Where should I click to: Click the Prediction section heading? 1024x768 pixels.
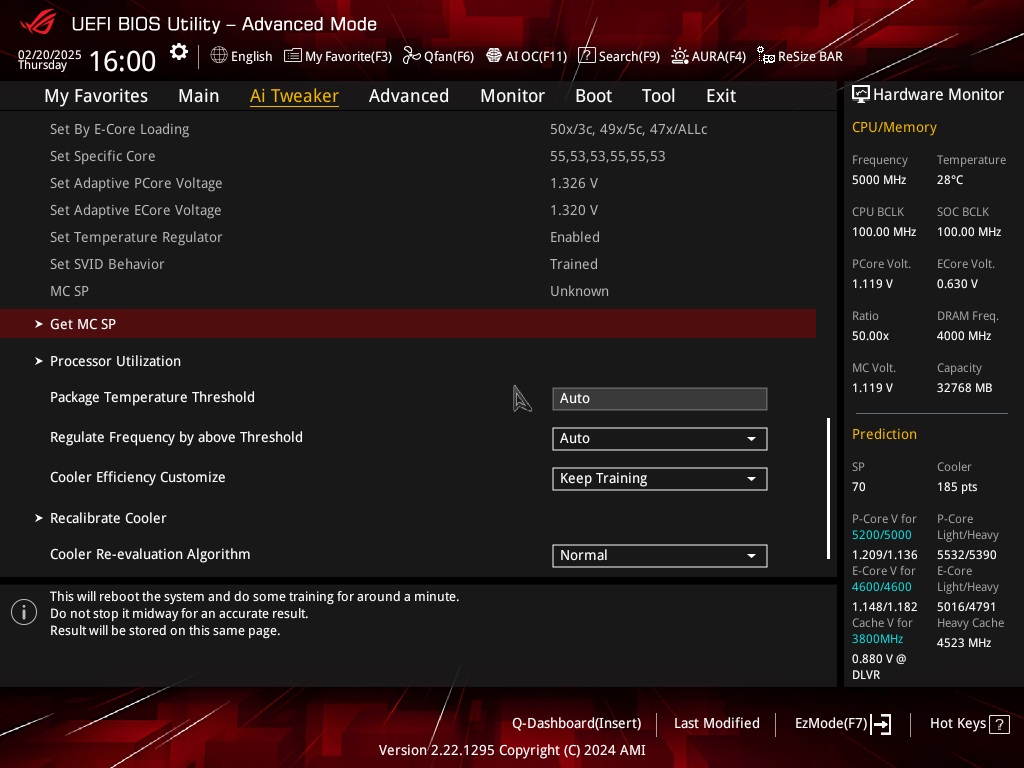[884, 434]
